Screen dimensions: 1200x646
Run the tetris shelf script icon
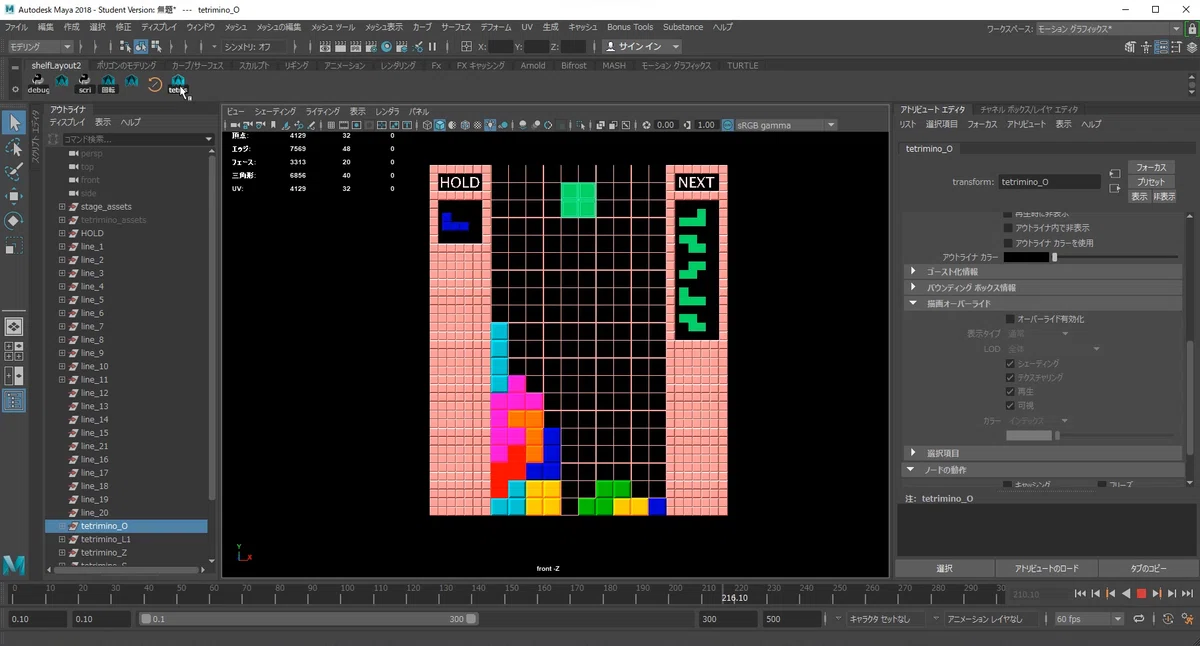[x=178, y=84]
